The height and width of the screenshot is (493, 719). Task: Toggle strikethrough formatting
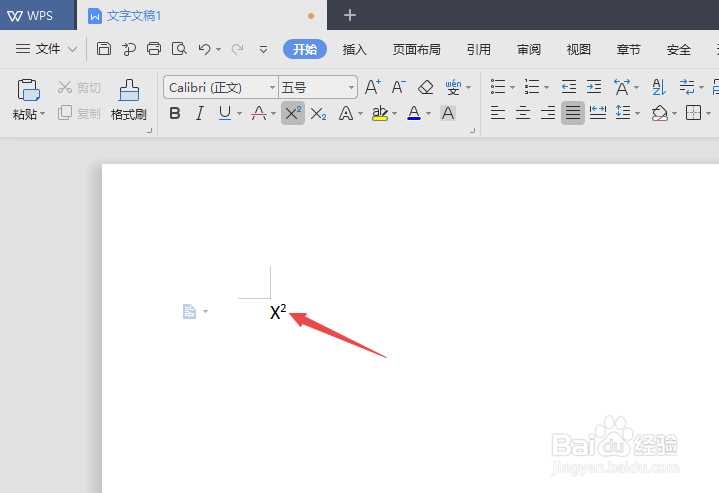pos(259,113)
